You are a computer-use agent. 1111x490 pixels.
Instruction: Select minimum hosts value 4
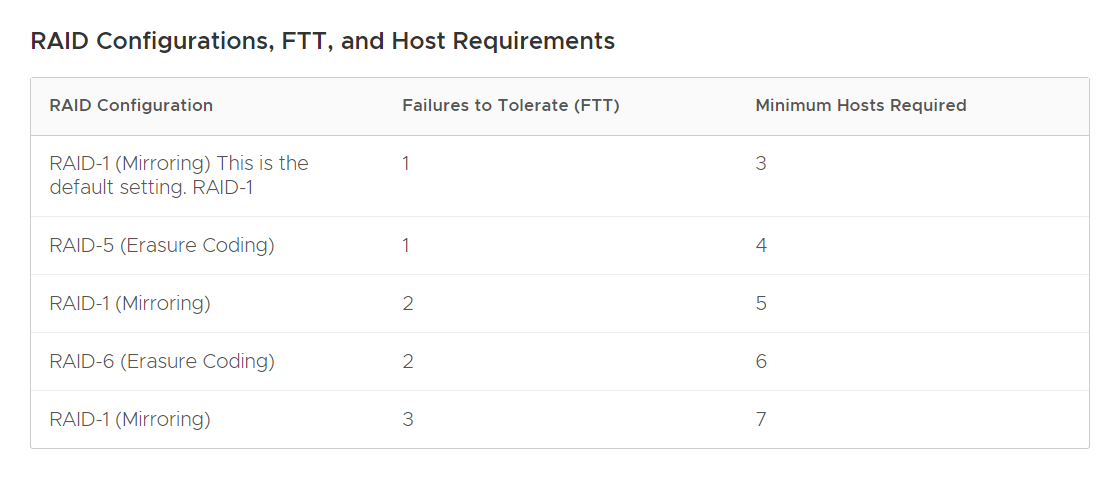(x=761, y=245)
